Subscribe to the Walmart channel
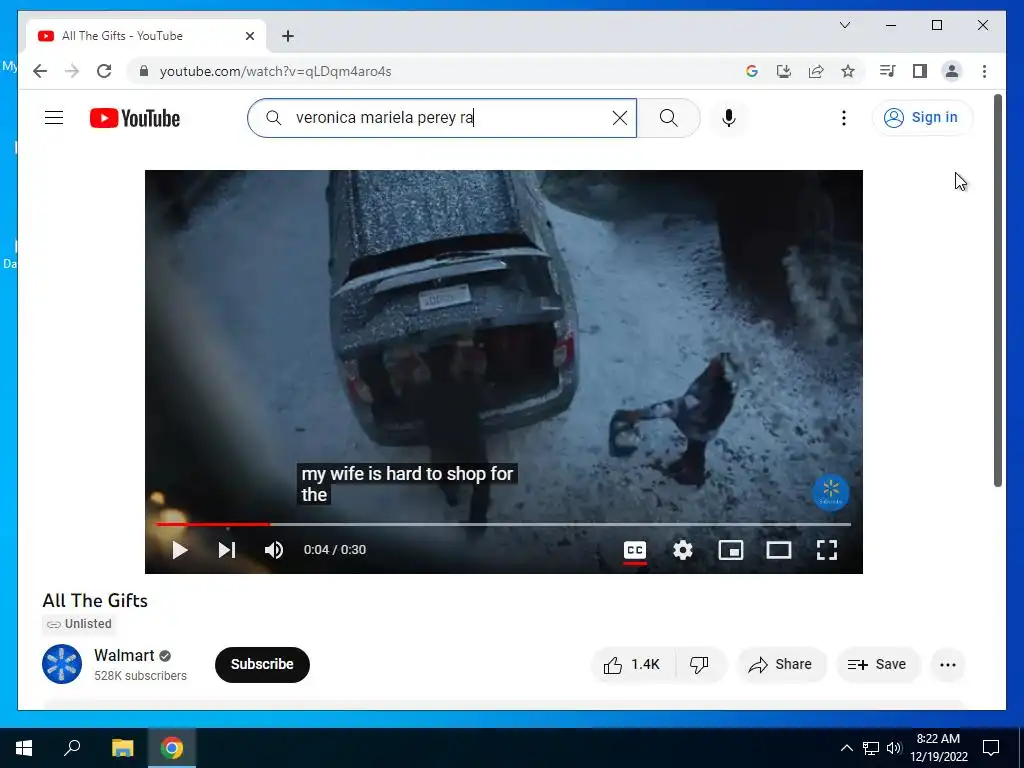 pos(262,664)
